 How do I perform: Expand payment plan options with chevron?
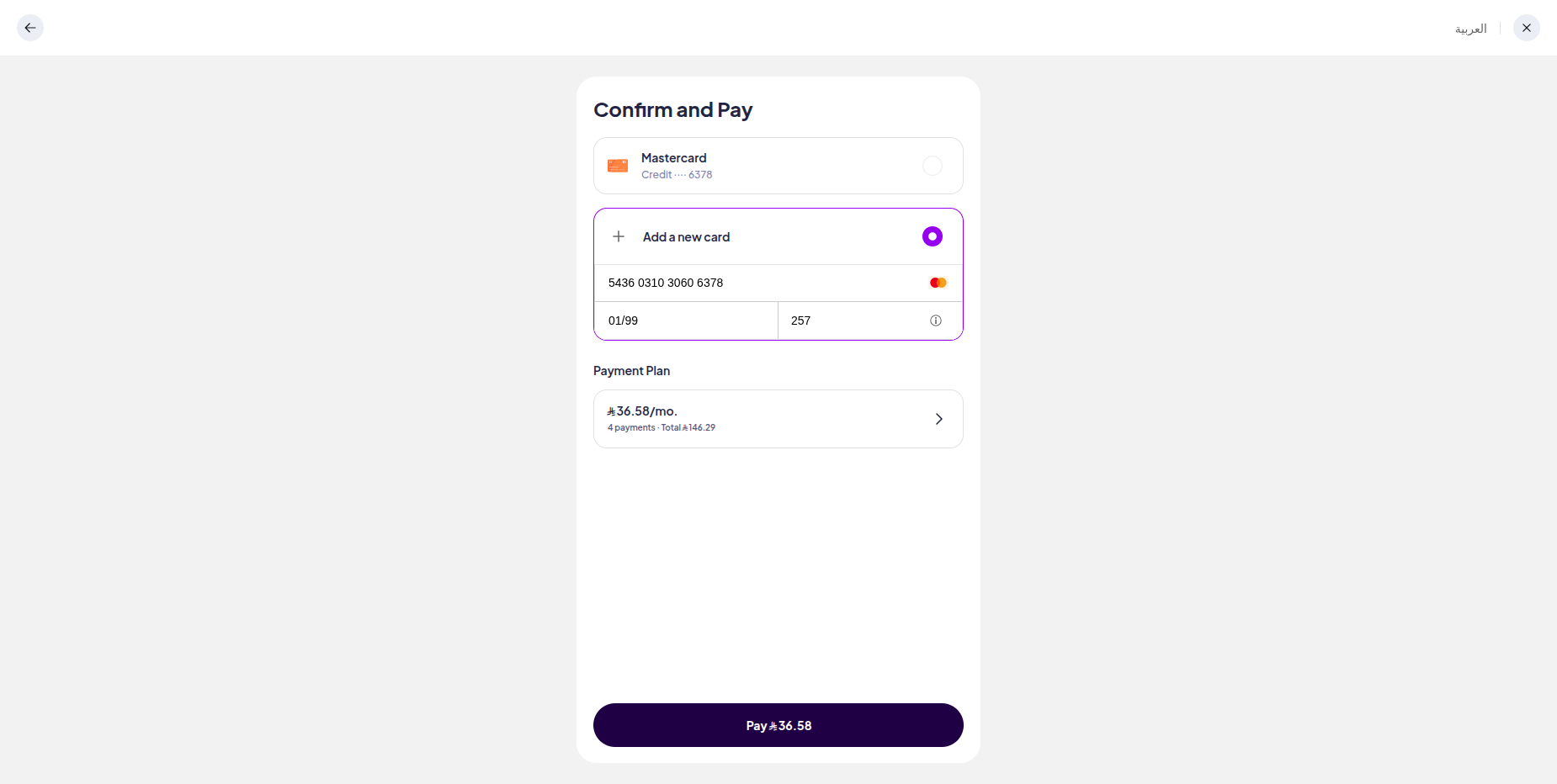(x=938, y=419)
